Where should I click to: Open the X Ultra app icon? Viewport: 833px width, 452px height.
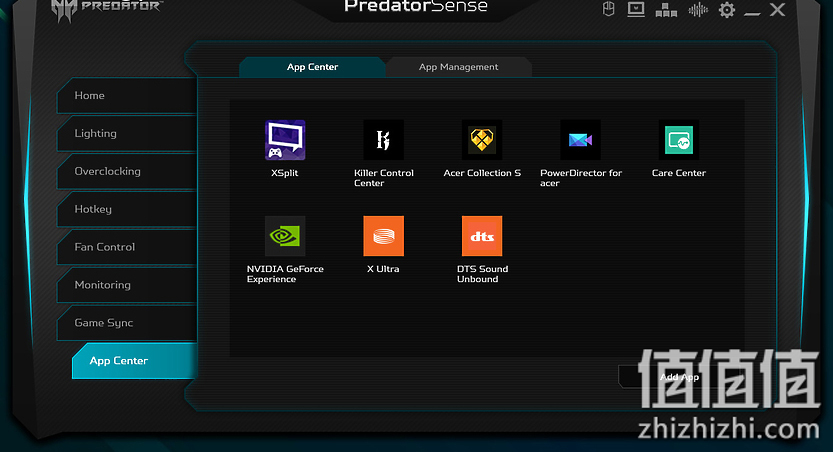[384, 236]
